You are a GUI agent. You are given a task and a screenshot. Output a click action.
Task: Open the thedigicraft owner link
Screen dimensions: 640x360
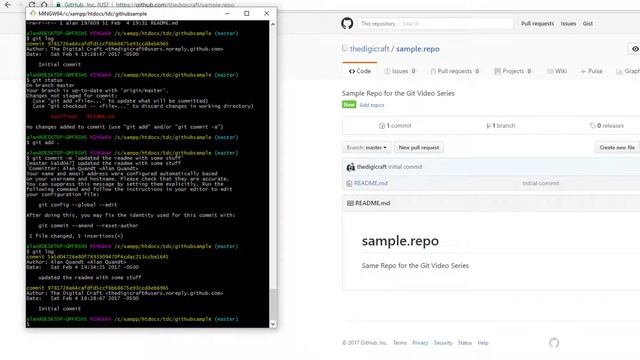pyautogui.click(x=369, y=49)
